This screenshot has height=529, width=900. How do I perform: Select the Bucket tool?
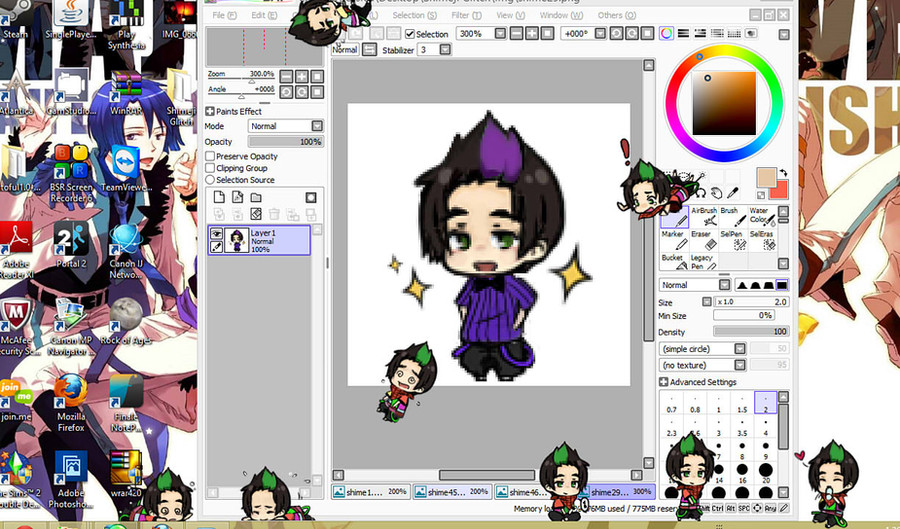click(674, 262)
